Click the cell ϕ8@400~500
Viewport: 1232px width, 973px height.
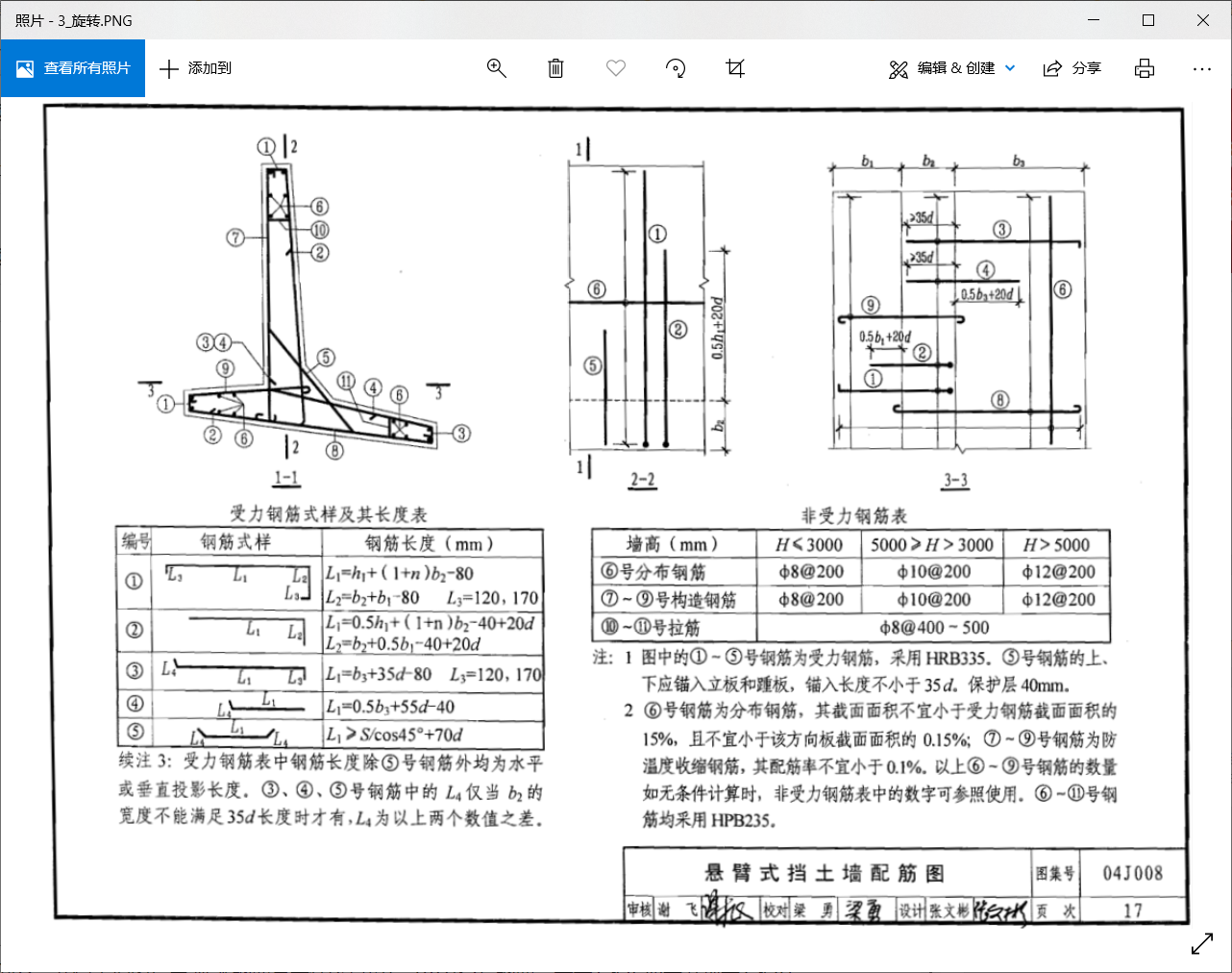click(x=934, y=628)
